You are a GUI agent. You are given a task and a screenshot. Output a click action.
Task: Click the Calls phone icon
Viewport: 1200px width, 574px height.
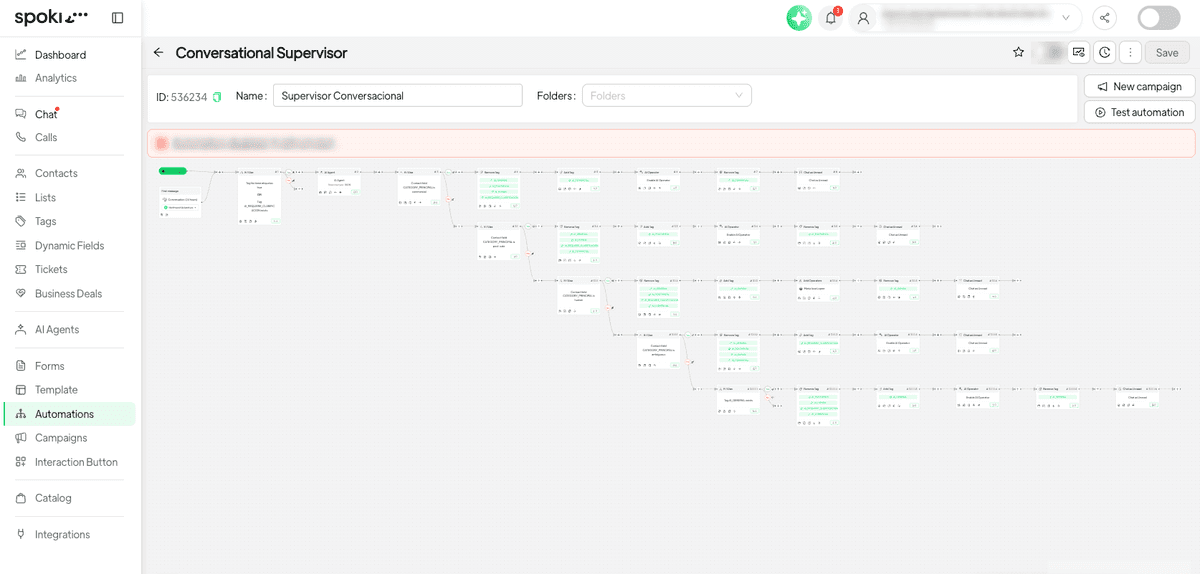(x=21, y=137)
